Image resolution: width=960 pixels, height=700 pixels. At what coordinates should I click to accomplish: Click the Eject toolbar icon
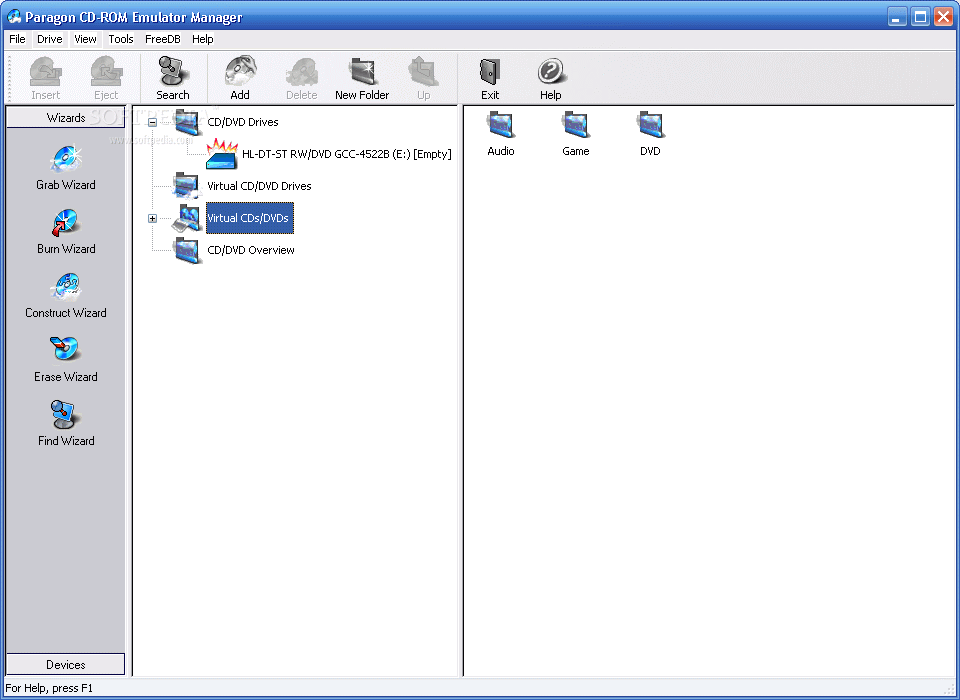click(106, 72)
